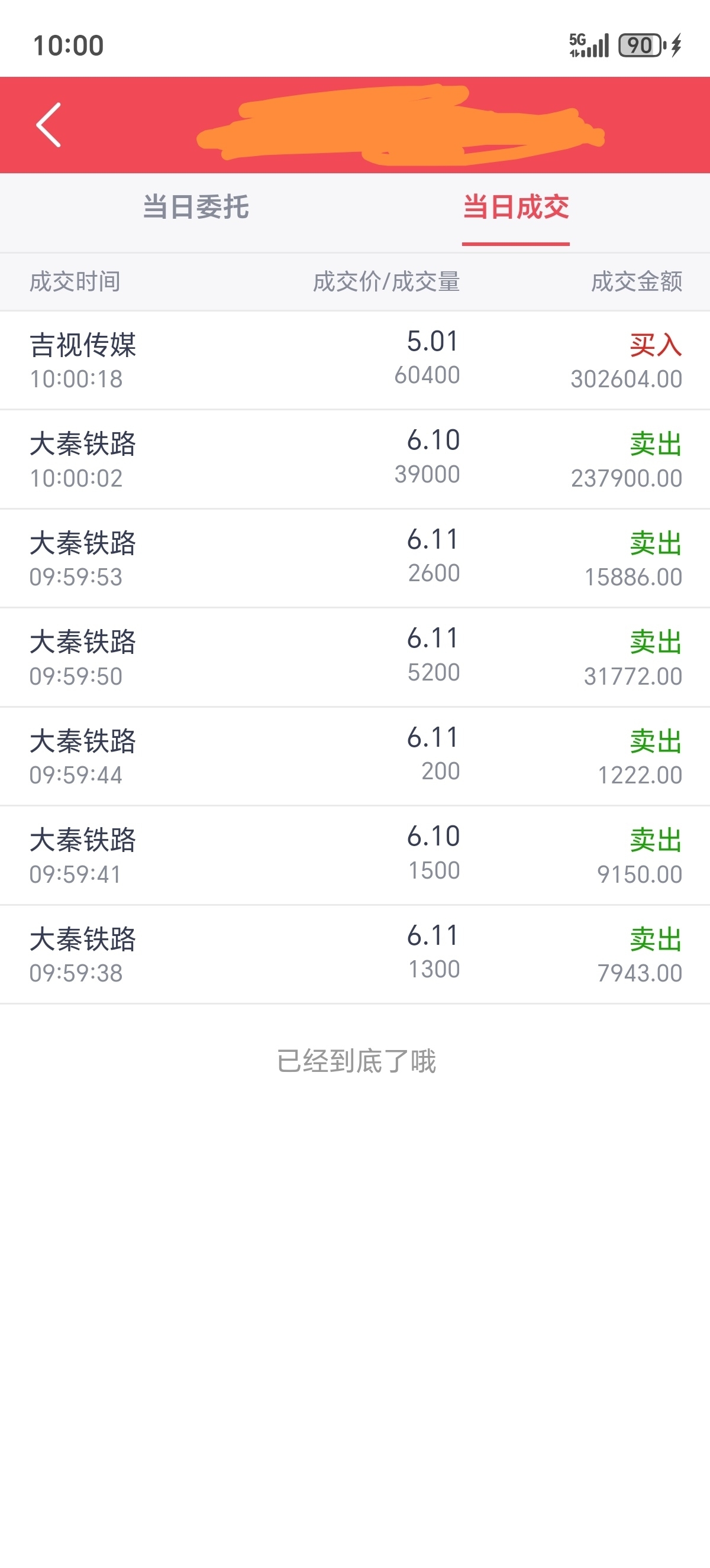Open 大秦铁路 trade at 09:59:44

355,757
